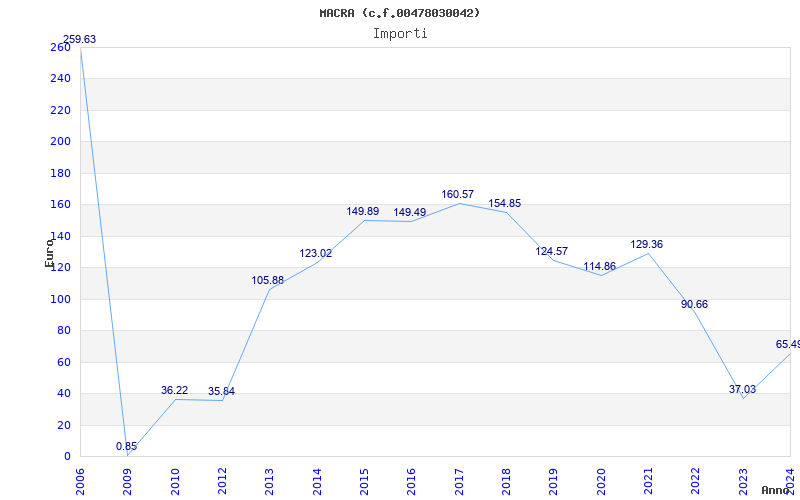The height and width of the screenshot is (500, 800).
Task: Select the 105.88 data label
Action: 268,280
